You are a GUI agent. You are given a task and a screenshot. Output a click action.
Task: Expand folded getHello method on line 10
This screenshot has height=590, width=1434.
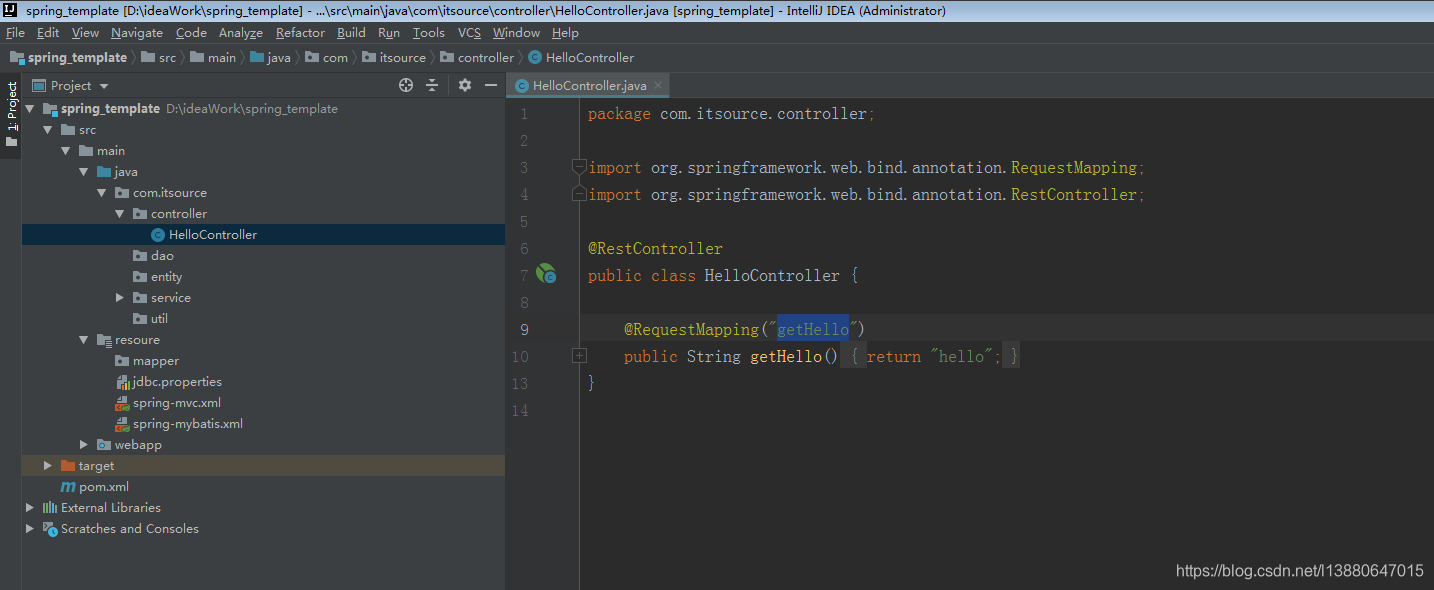point(578,355)
